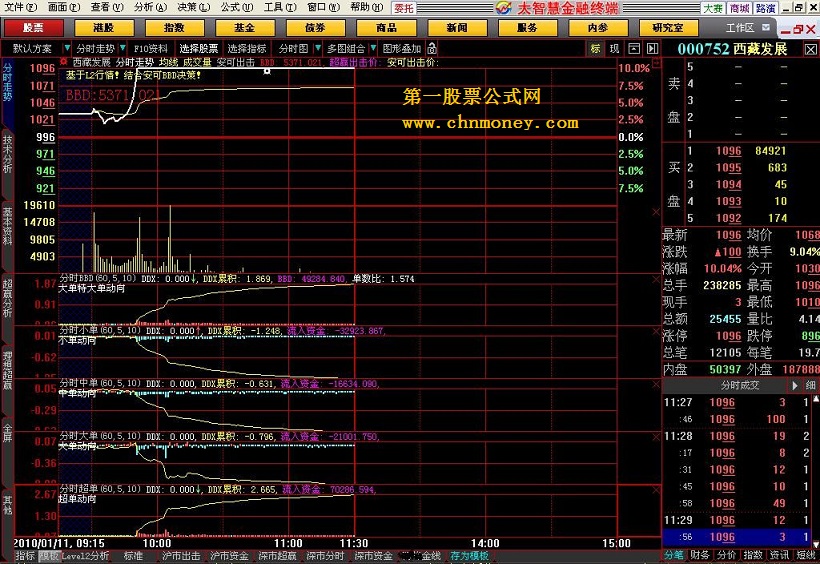The image size is (820, 564).
Task: Click the 11:29 :56 highlighted trade row
Action: [x=738, y=537]
